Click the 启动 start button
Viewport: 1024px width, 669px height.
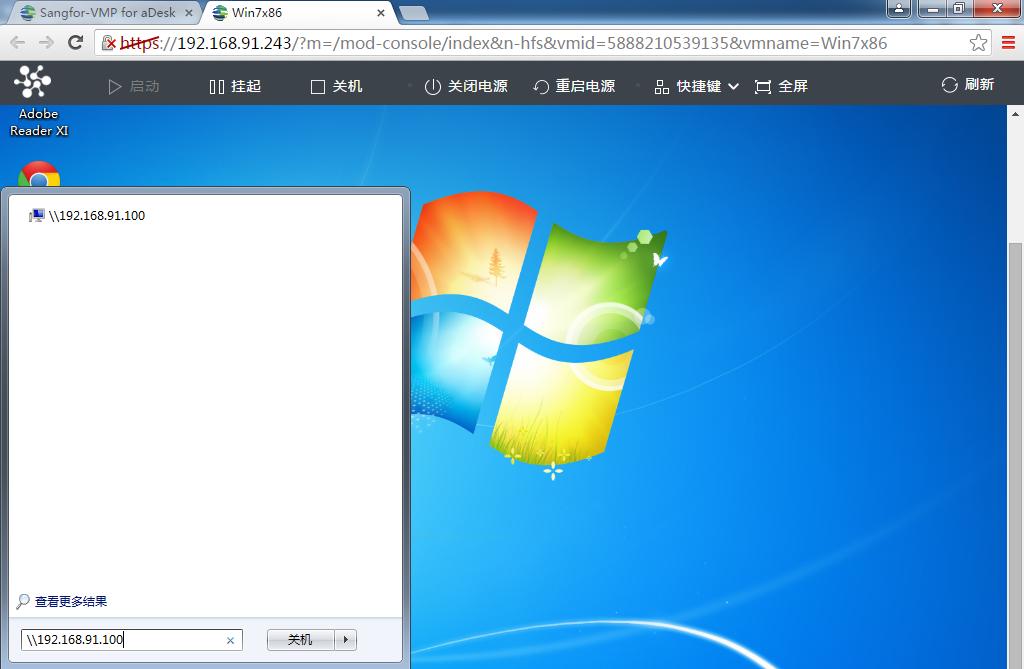[134, 86]
